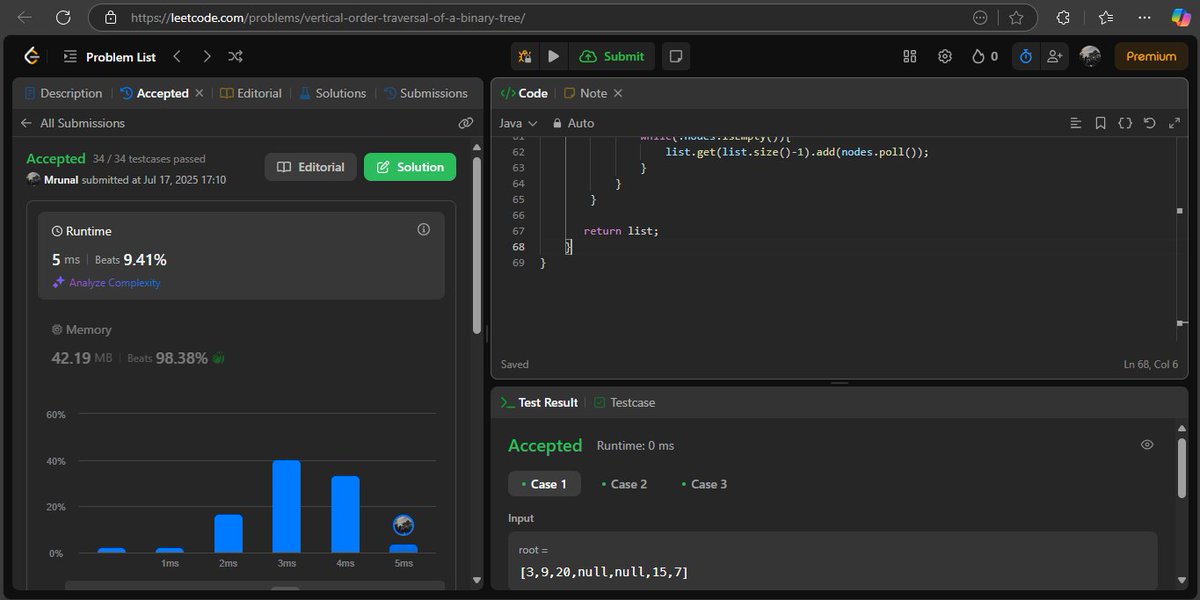The height and width of the screenshot is (600, 1200).
Task: Open the layout grid icon
Action: (x=910, y=57)
